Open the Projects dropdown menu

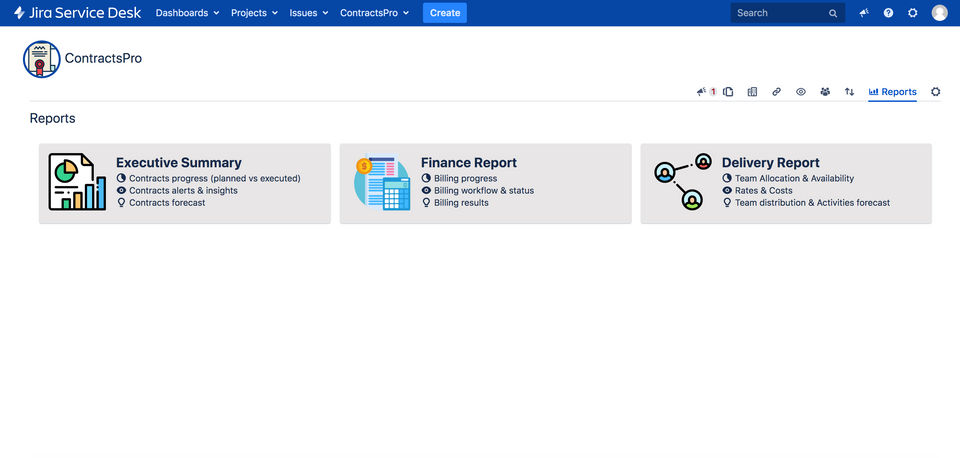(x=254, y=13)
